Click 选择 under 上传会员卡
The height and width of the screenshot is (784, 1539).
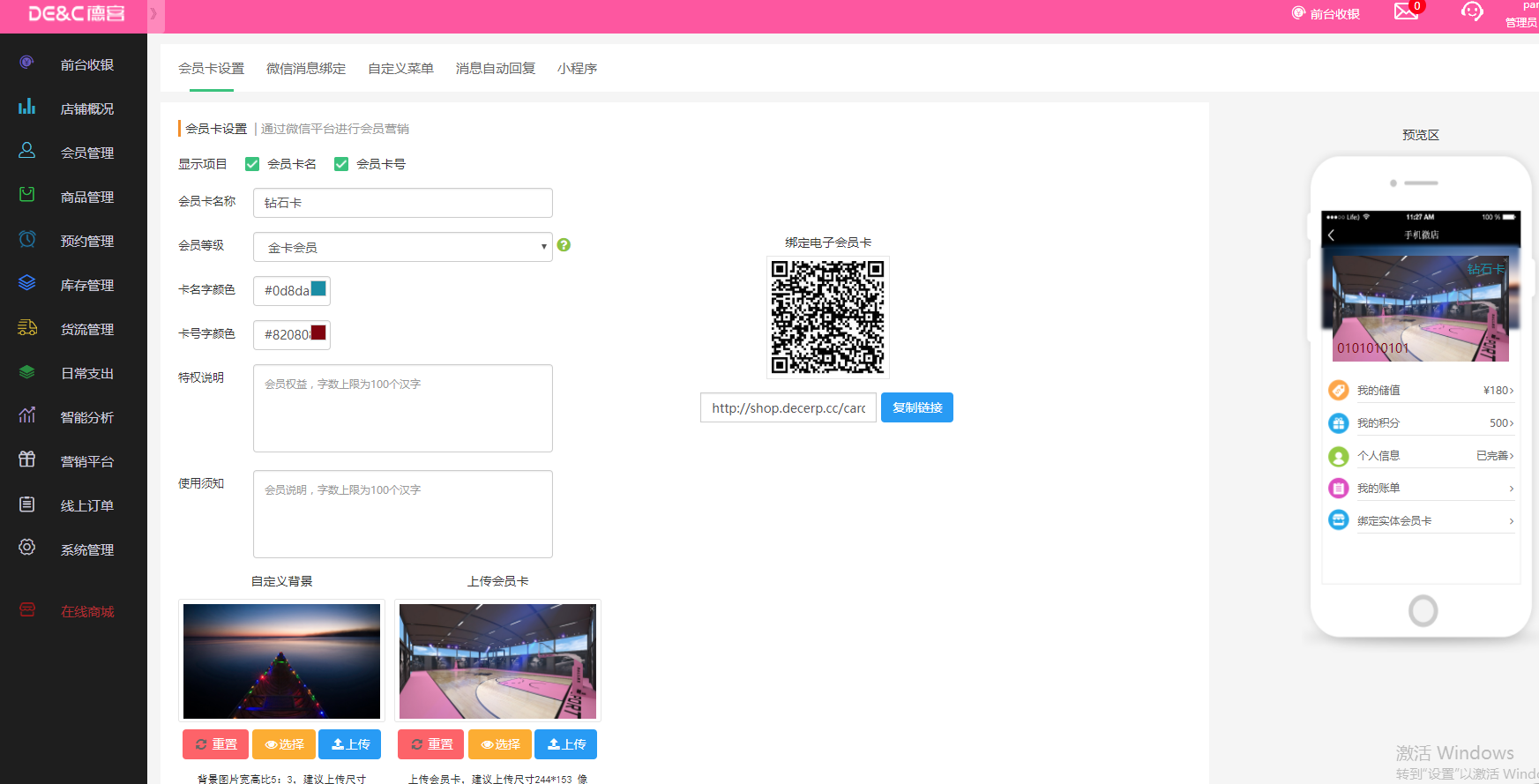pos(500,744)
